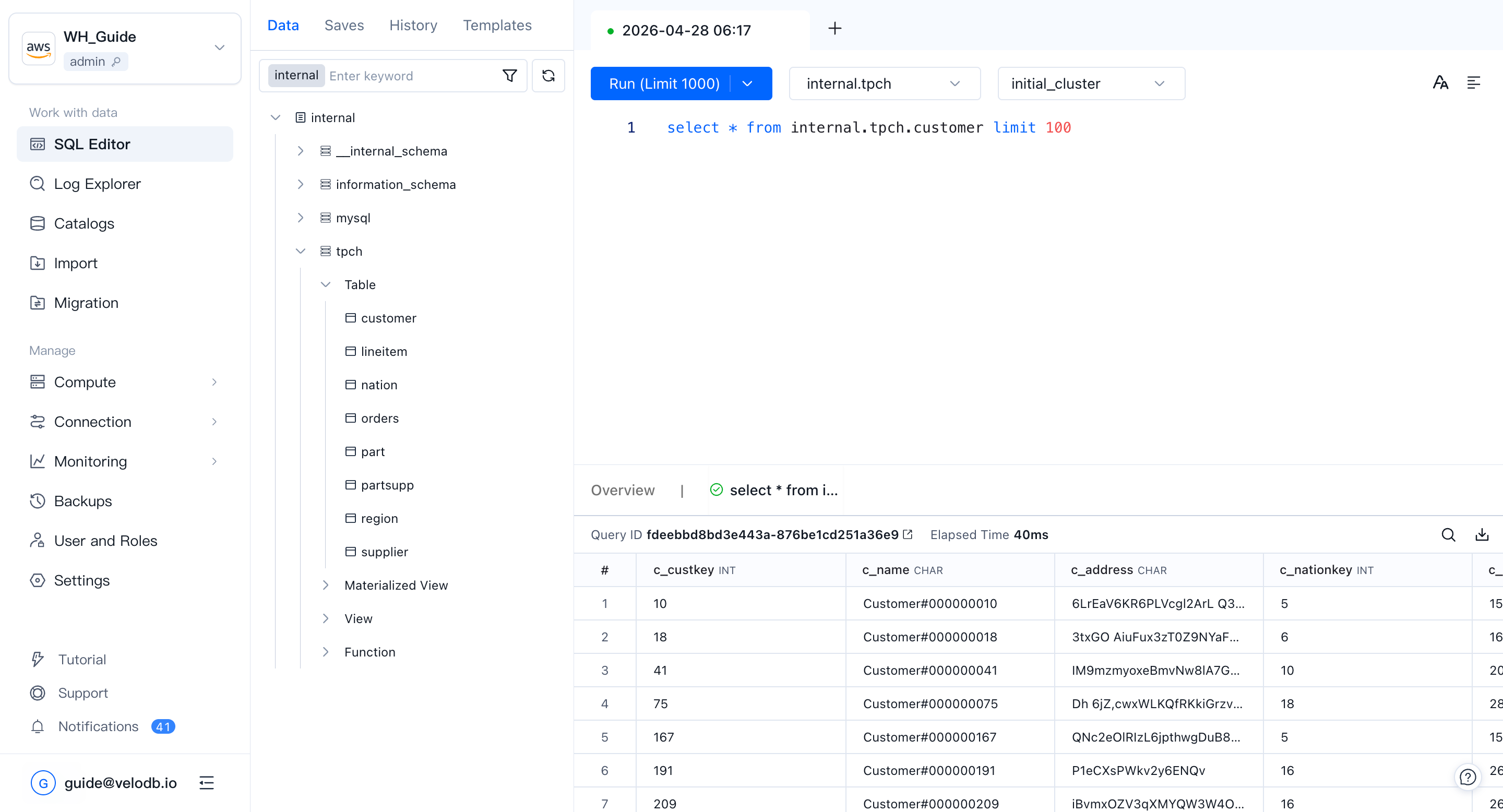This screenshot has height=812, width=1503.
Task: Switch to the Templates tab
Action: [x=497, y=25]
